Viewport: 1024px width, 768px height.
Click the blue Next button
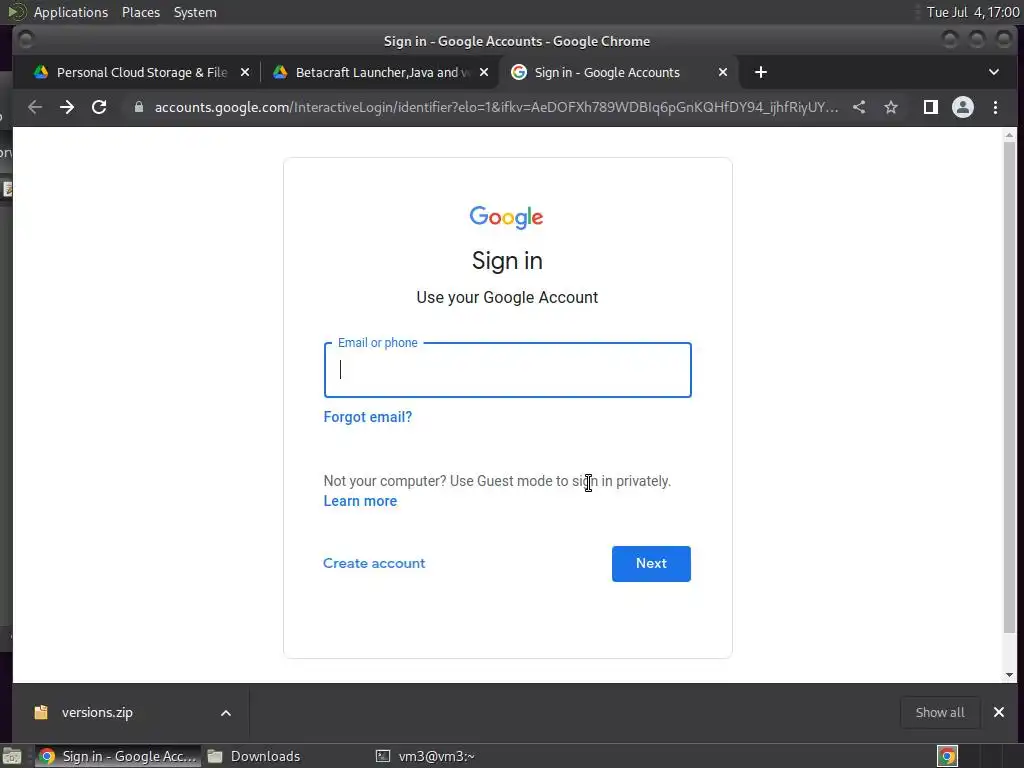click(x=651, y=564)
